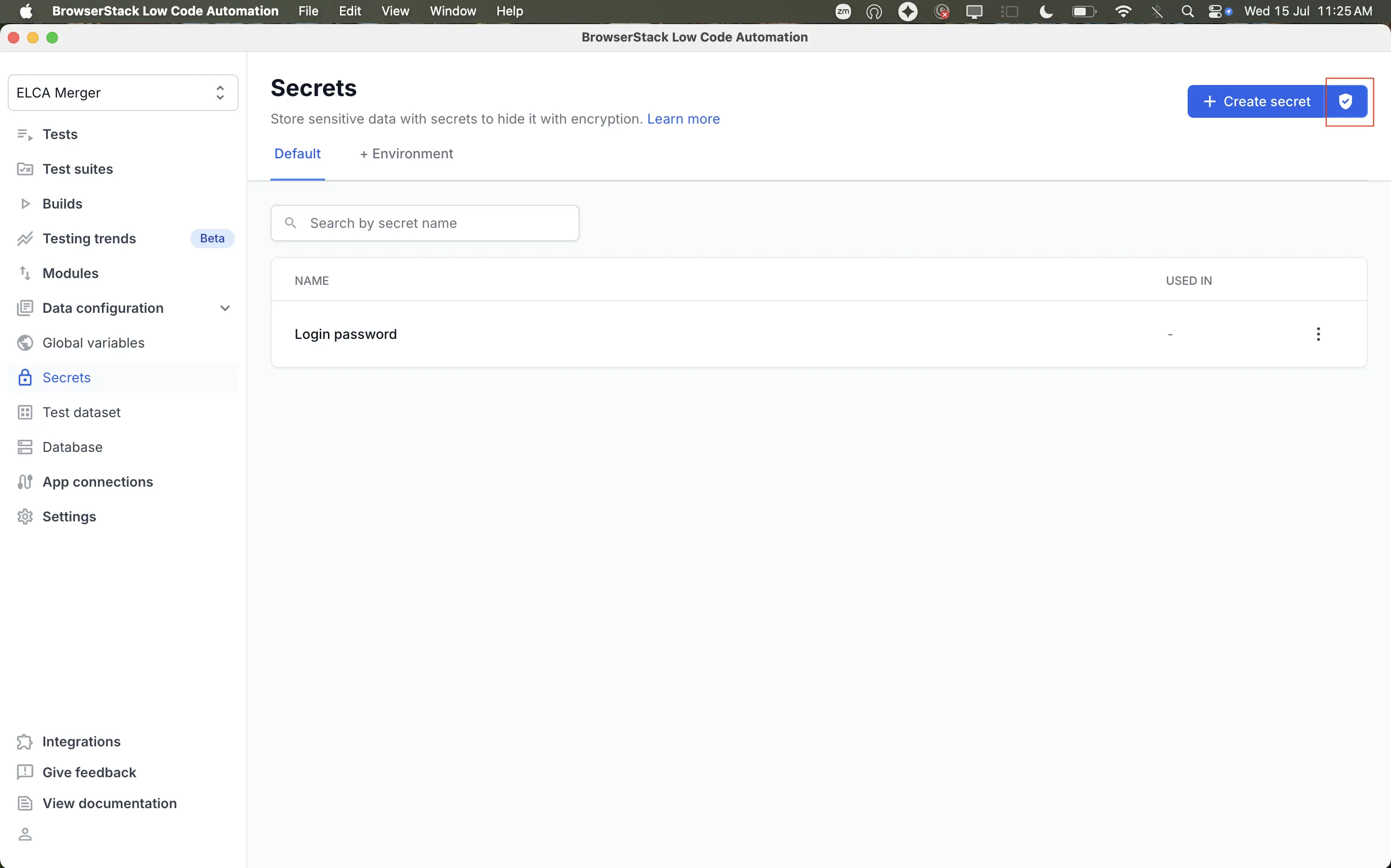Click the App connections plug icon
This screenshot has width=1391, height=868.
pos(25,482)
